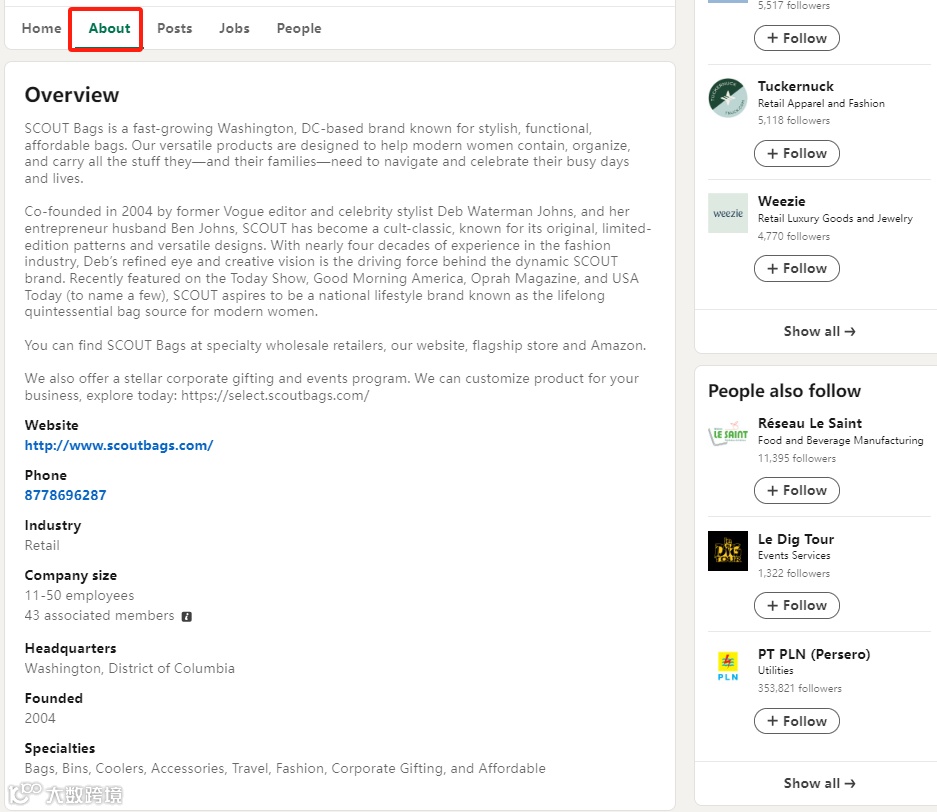937x812 pixels.
Task: Click 'Retail Luxury Goods and Jewelry' text
Action: [835, 219]
